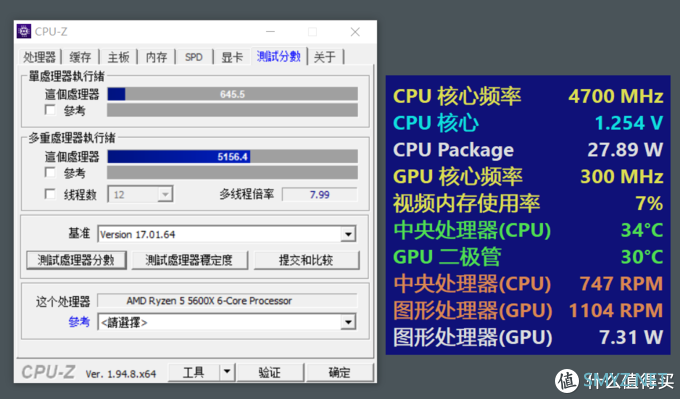The width and height of the screenshot is (680, 399).
Task: Close the CPU-Z window
Action: click(x=355, y=32)
